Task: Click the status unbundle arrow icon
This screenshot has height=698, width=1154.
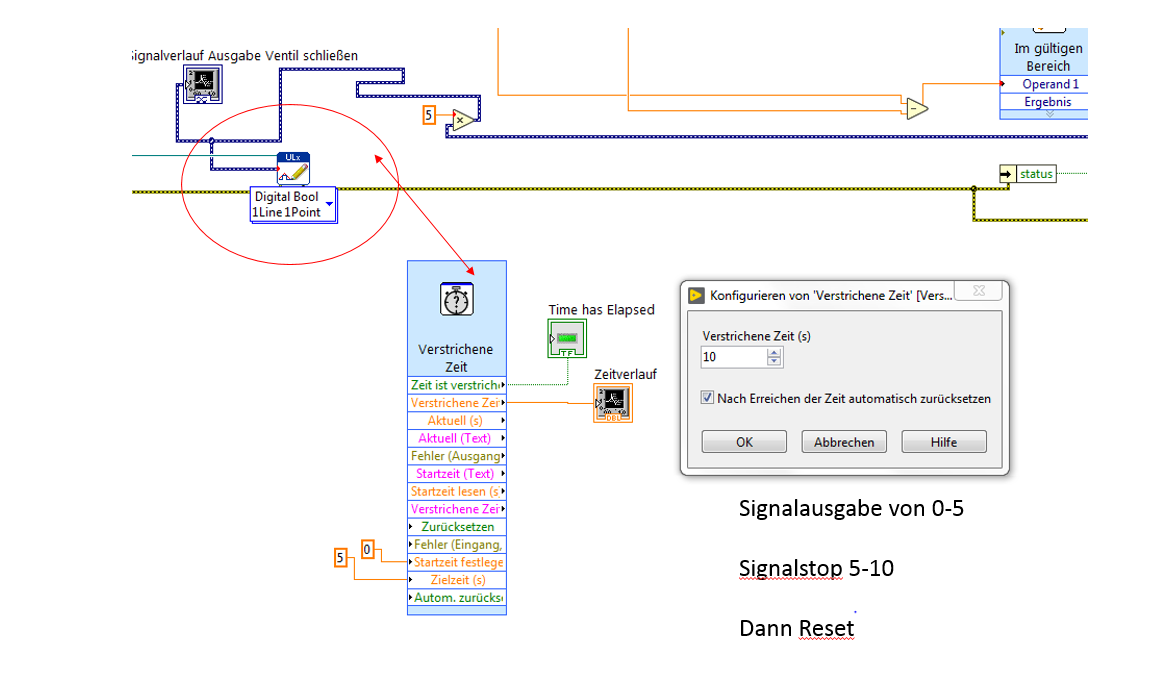Action: (x=1007, y=174)
